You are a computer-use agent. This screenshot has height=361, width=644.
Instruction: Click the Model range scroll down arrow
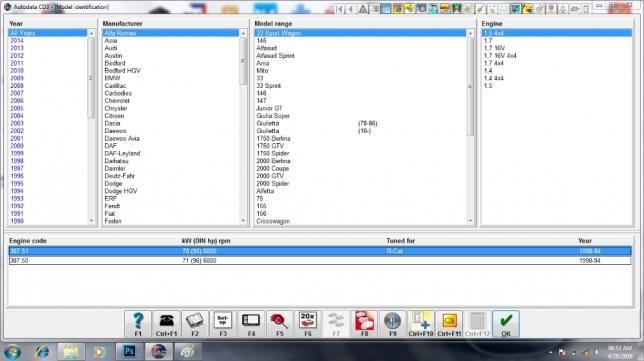[x=470, y=221]
